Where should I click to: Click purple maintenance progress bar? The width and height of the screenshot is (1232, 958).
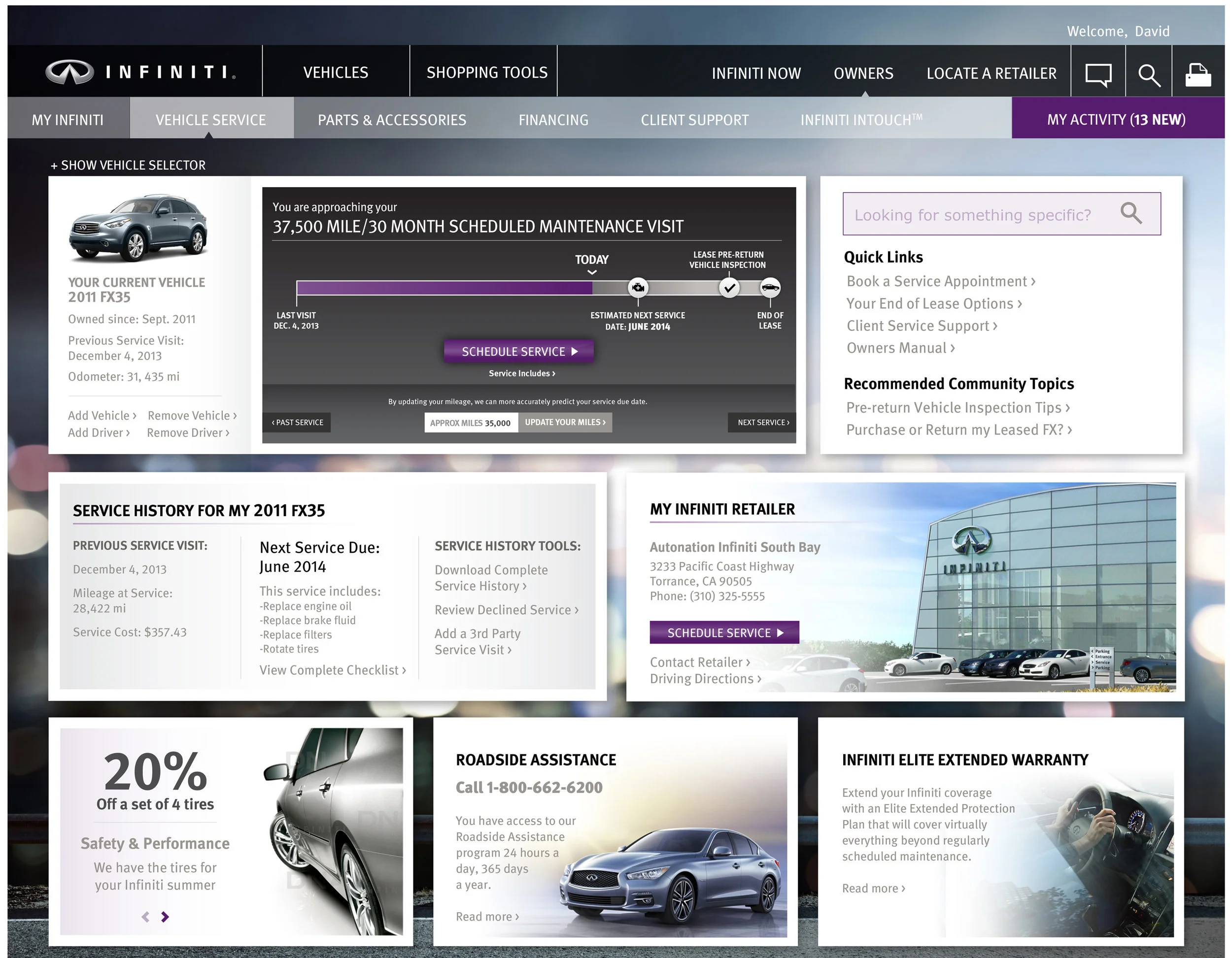(444, 288)
